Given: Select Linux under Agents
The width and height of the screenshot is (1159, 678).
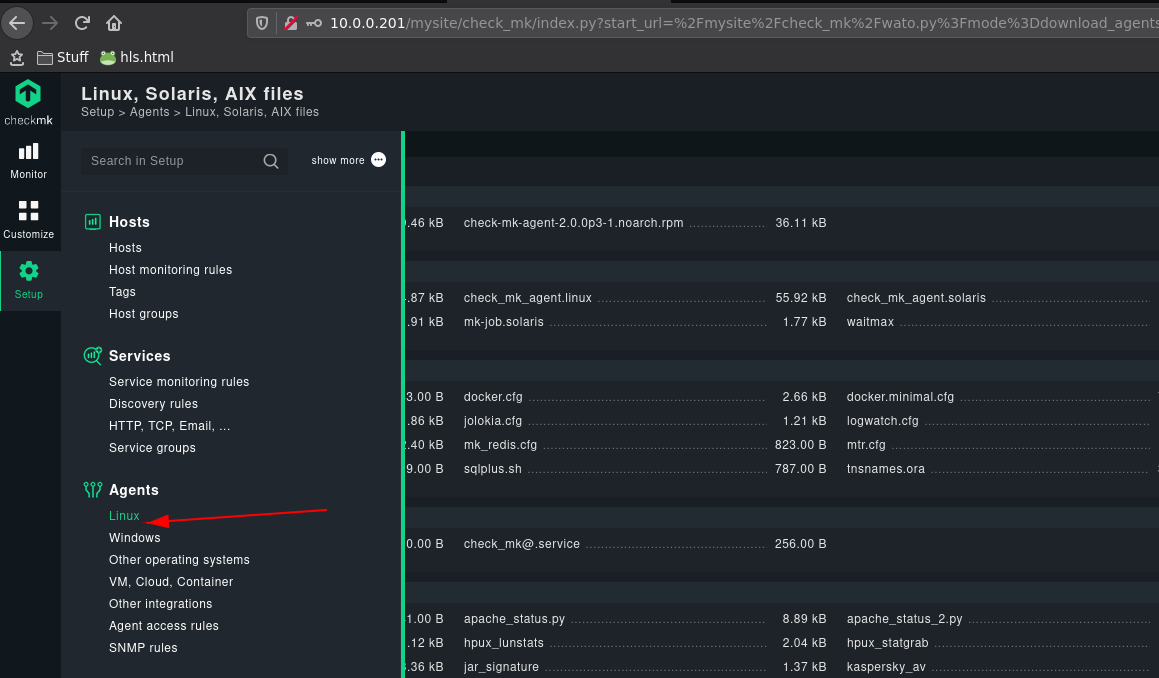Looking at the screenshot, I should pyautogui.click(x=124, y=516).
